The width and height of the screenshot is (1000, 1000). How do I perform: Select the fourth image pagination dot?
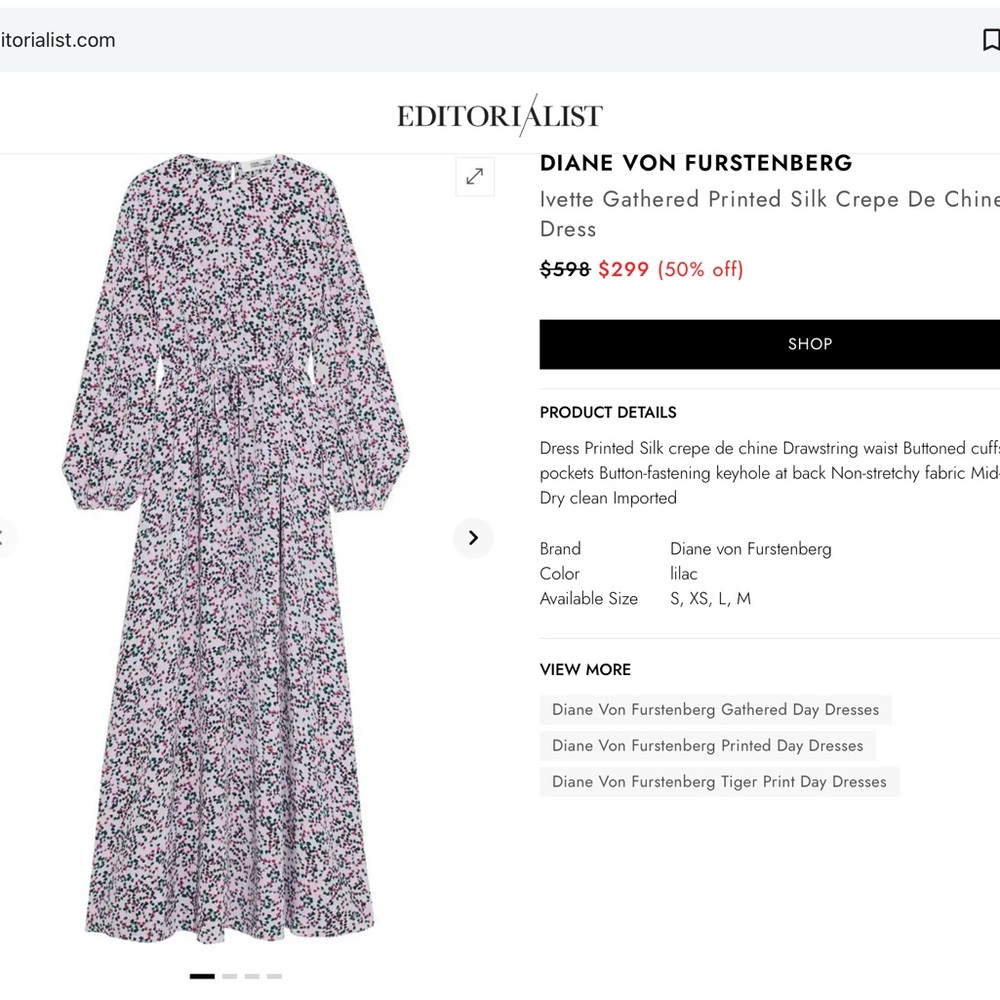coord(274,976)
